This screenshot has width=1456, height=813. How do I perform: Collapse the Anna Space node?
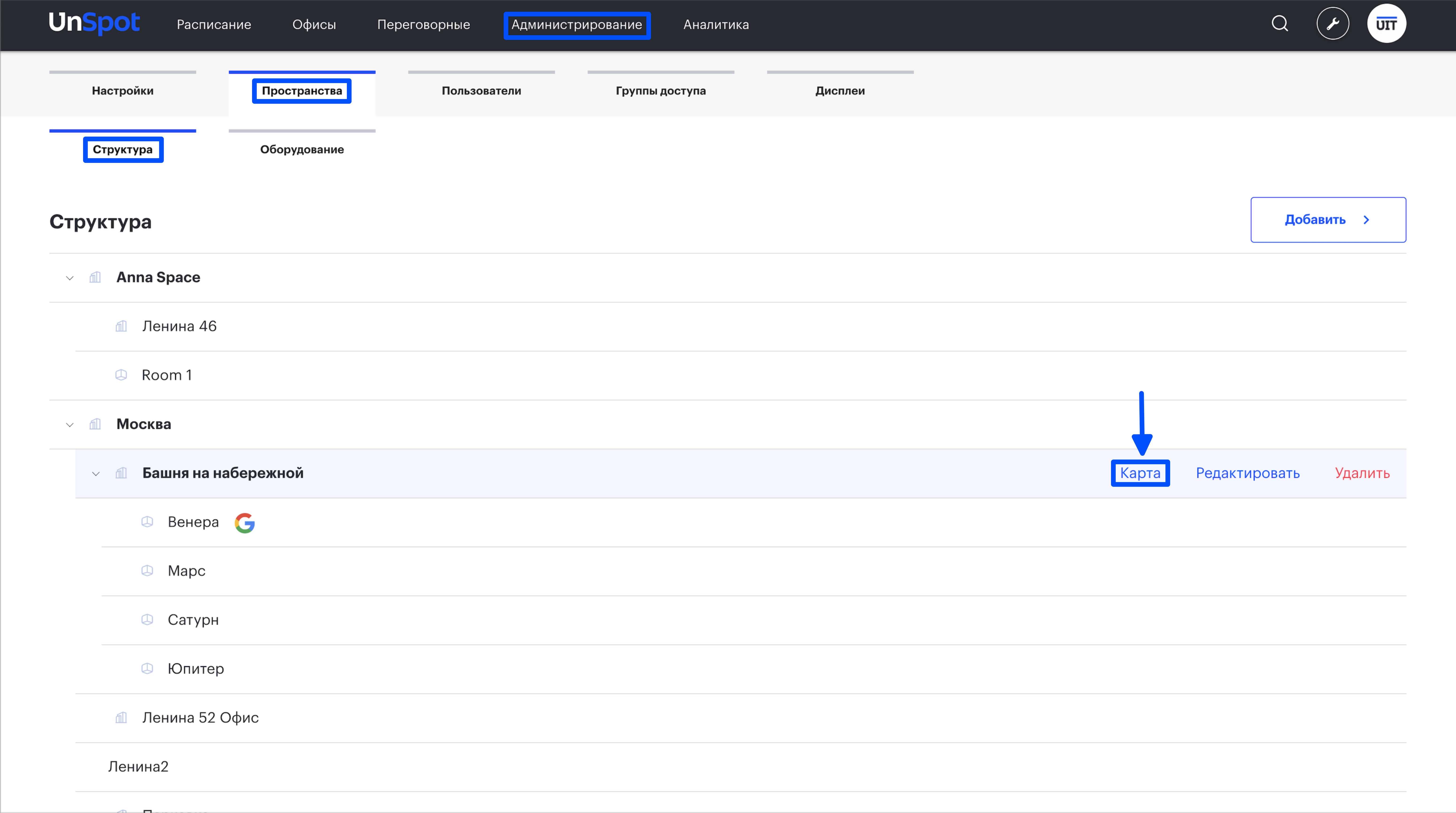(69, 278)
